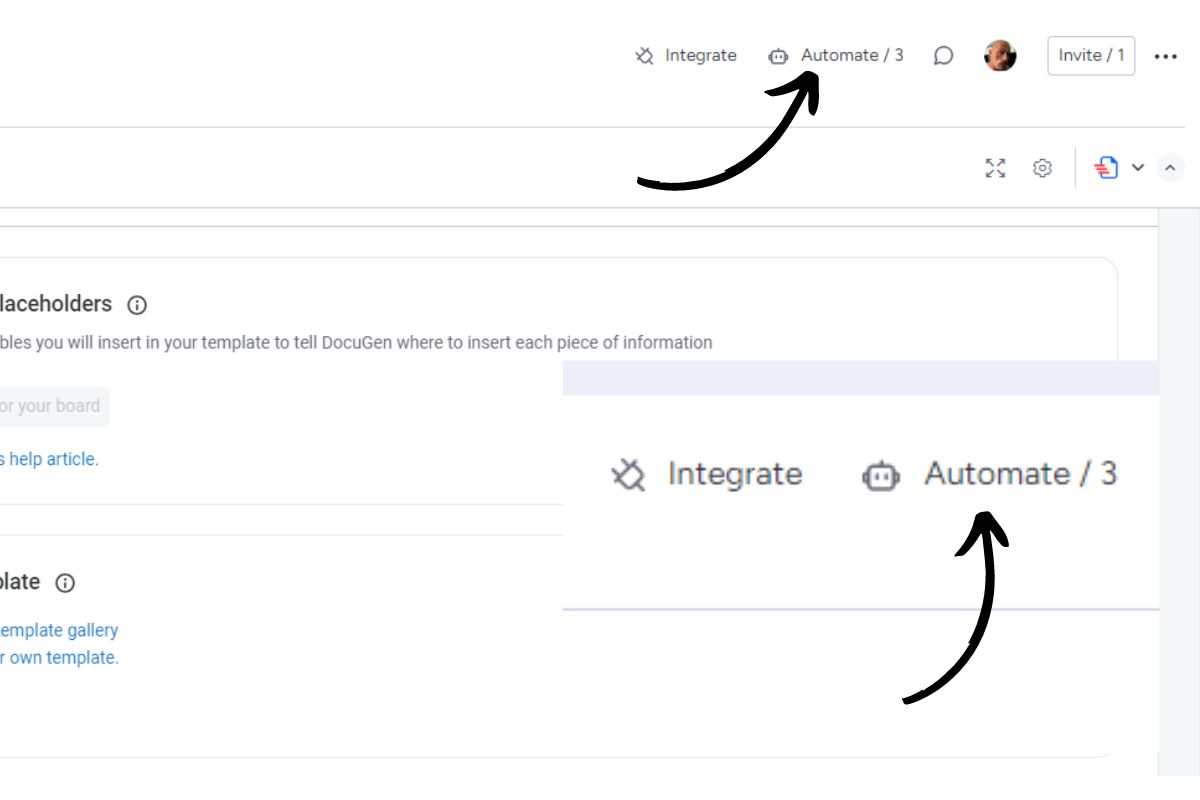Viewport: 1200px width, 800px height.
Task: Open the Automate center with robot icon
Action: click(x=778, y=55)
